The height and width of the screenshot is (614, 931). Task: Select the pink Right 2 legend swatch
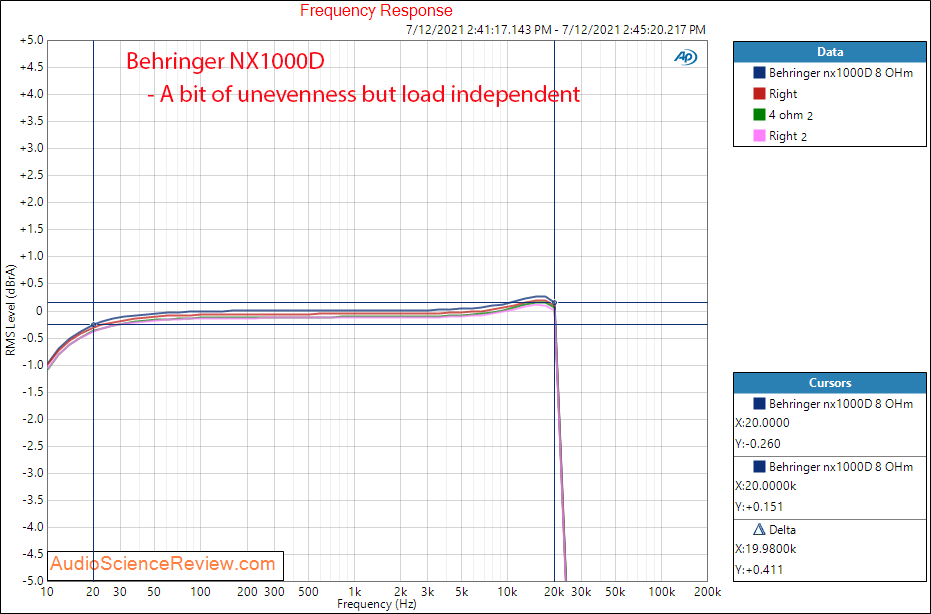click(759, 136)
